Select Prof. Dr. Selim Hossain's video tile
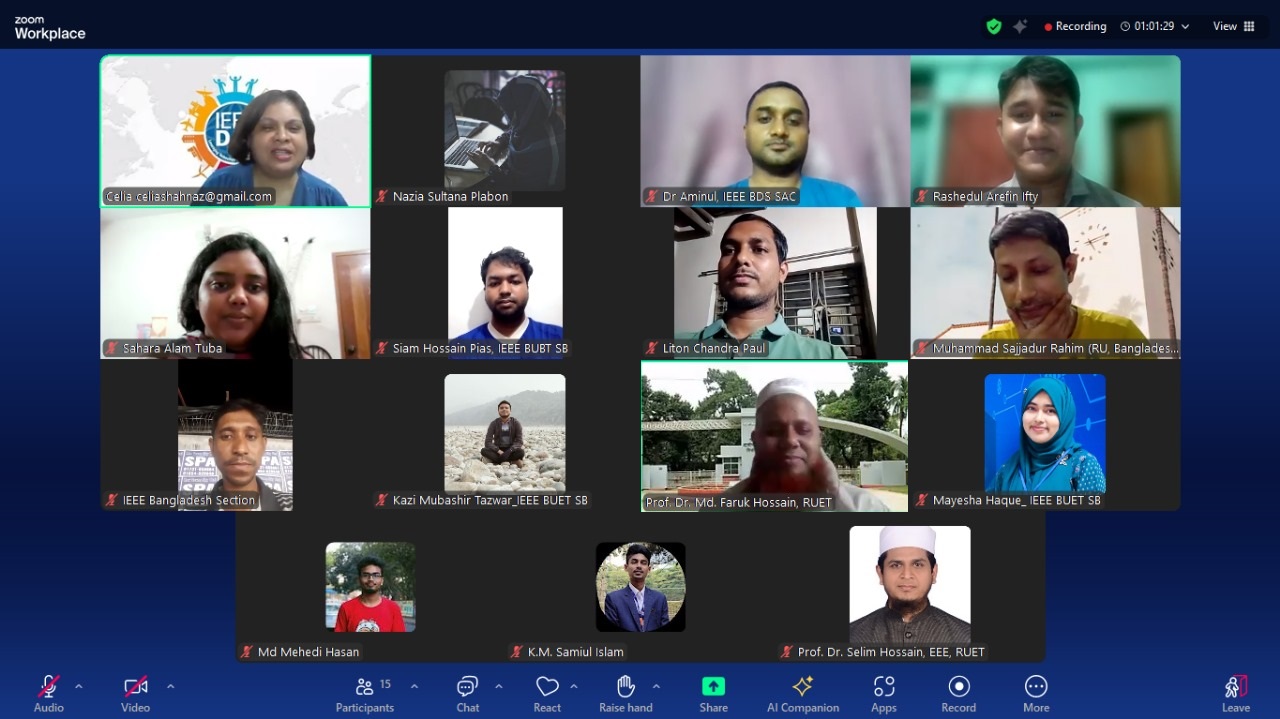This screenshot has height=719, width=1280. [910, 587]
